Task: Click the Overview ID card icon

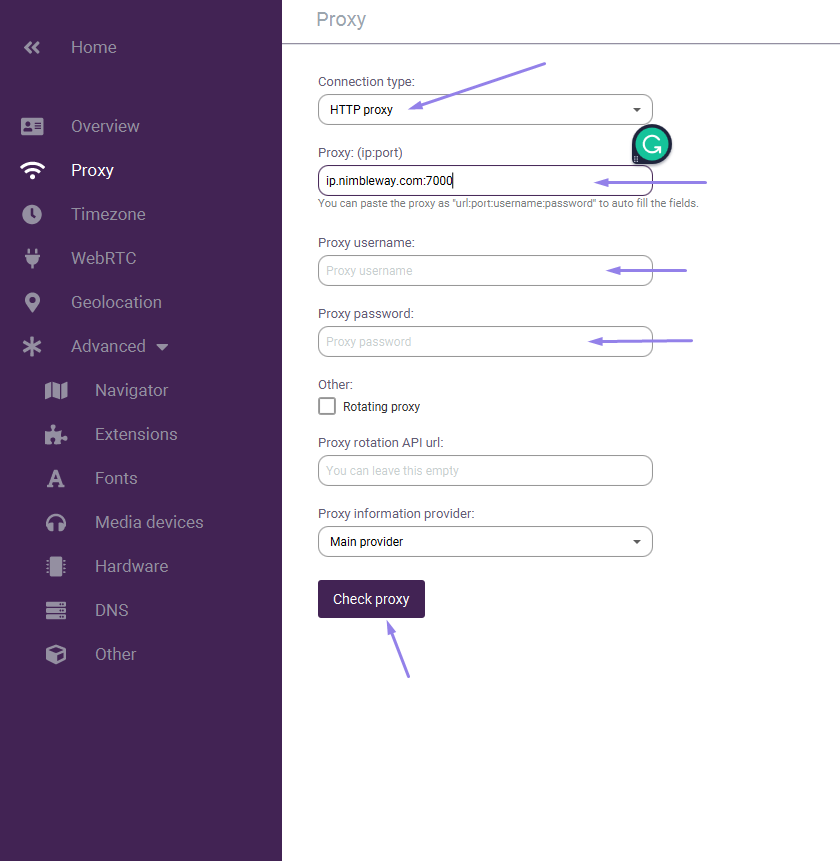Action: 32,126
